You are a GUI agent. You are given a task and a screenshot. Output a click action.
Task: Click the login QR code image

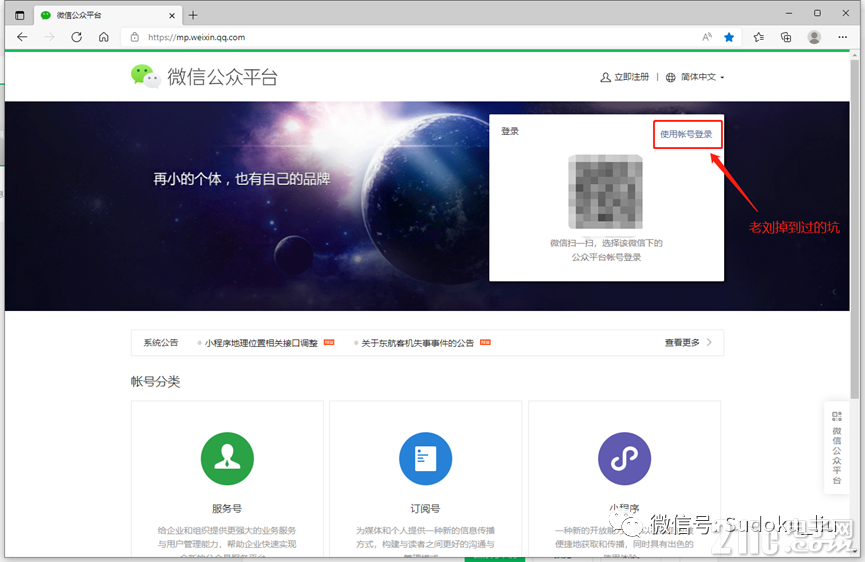tap(605, 191)
